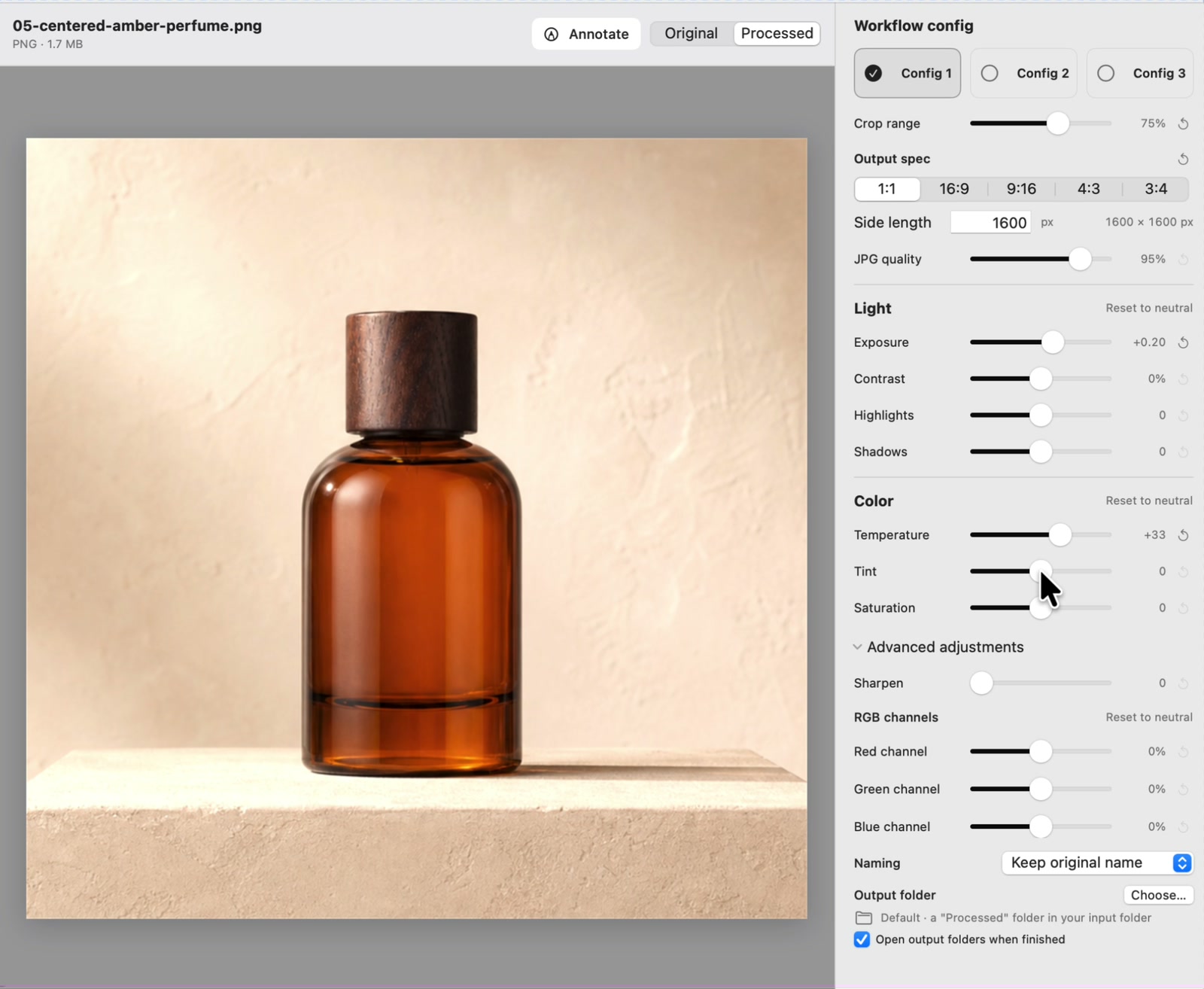The image size is (1204, 989).
Task: Reset the Saturation value
Action: (1183, 608)
